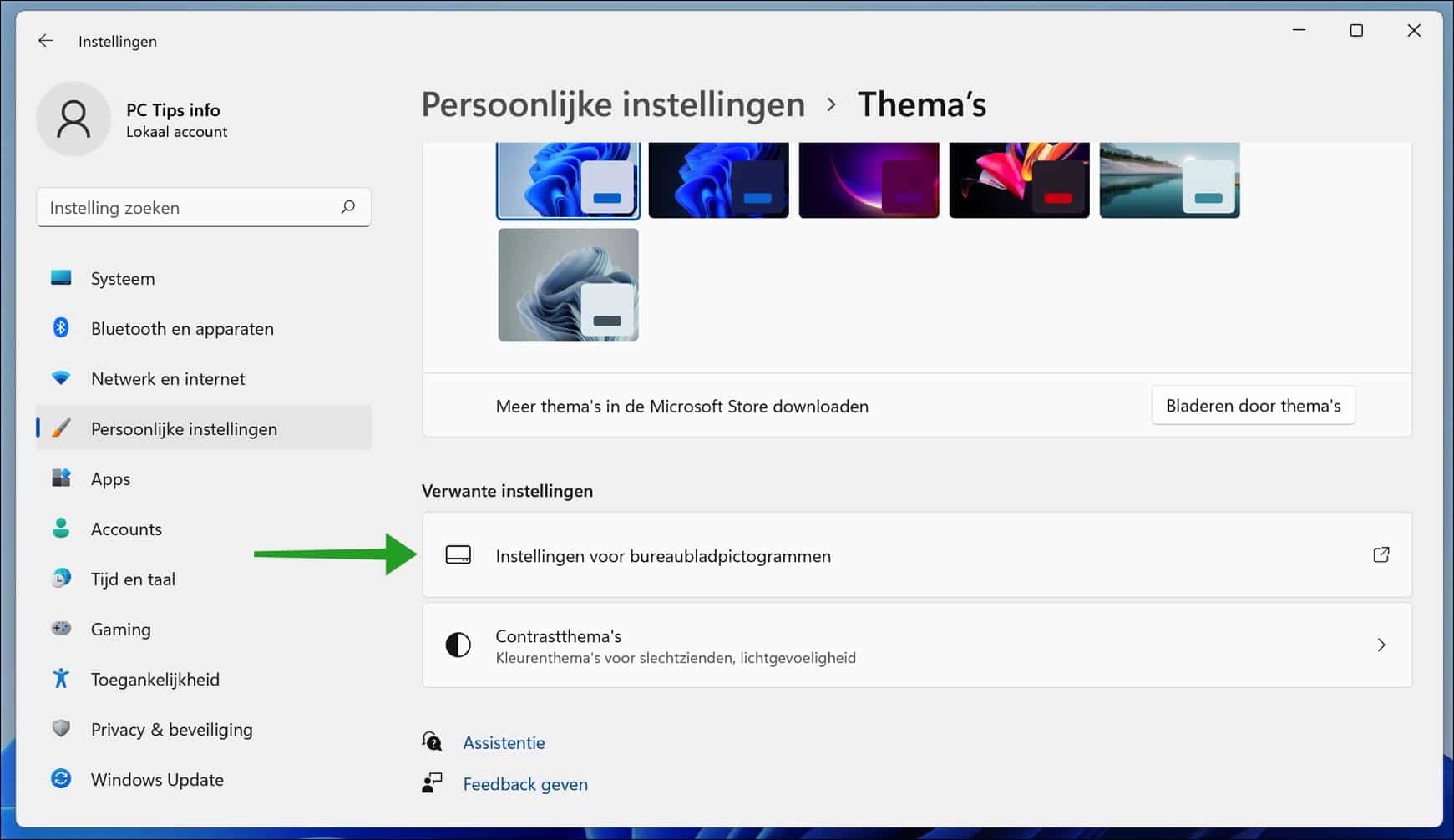This screenshot has width=1454, height=840.
Task: Select the Toegankelijkheid accessibility icon
Action: [x=61, y=679]
